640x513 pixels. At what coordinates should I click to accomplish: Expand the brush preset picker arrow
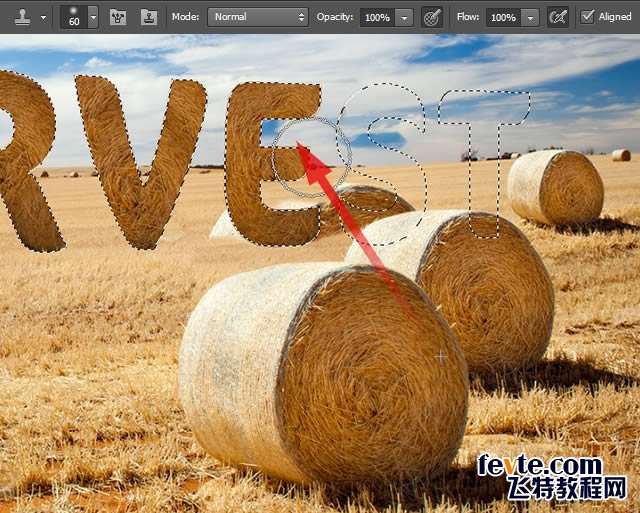(x=93, y=18)
